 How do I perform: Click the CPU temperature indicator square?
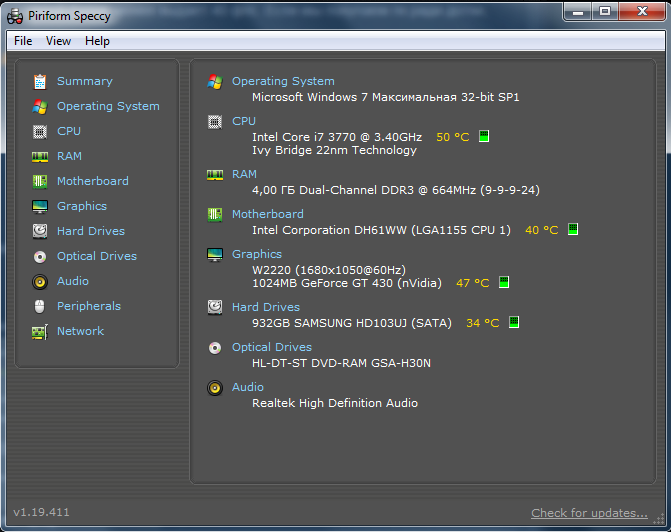[484, 137]
